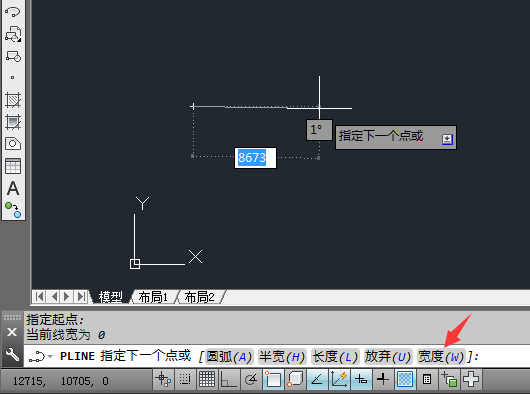Close the command line window
Image resolution: width=530 pixels, height=394 pixels.
tap(12, 332)
